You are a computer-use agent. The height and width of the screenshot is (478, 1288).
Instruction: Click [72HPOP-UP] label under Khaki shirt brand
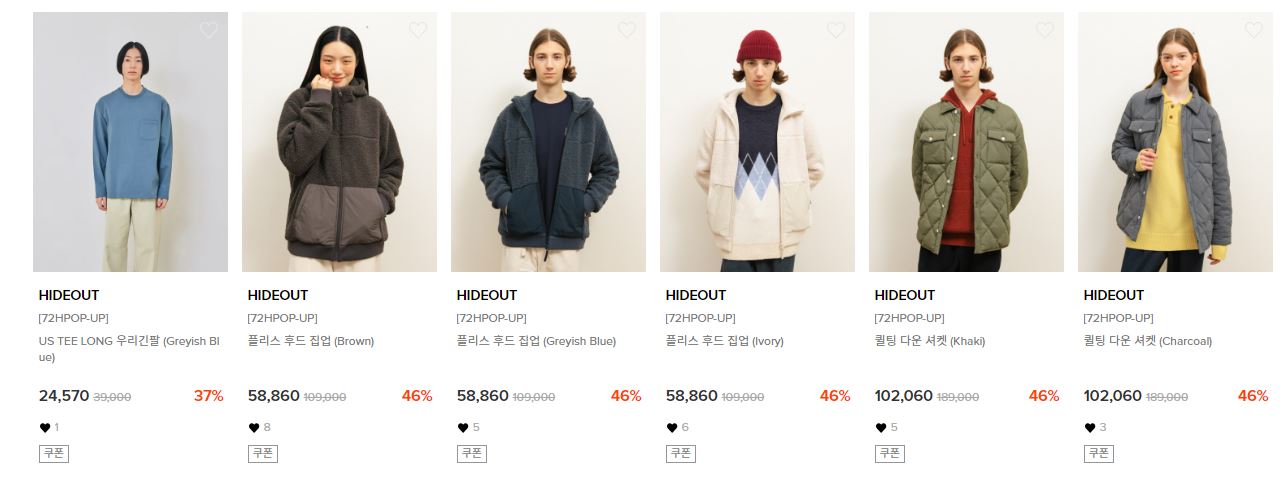[910, 318]
